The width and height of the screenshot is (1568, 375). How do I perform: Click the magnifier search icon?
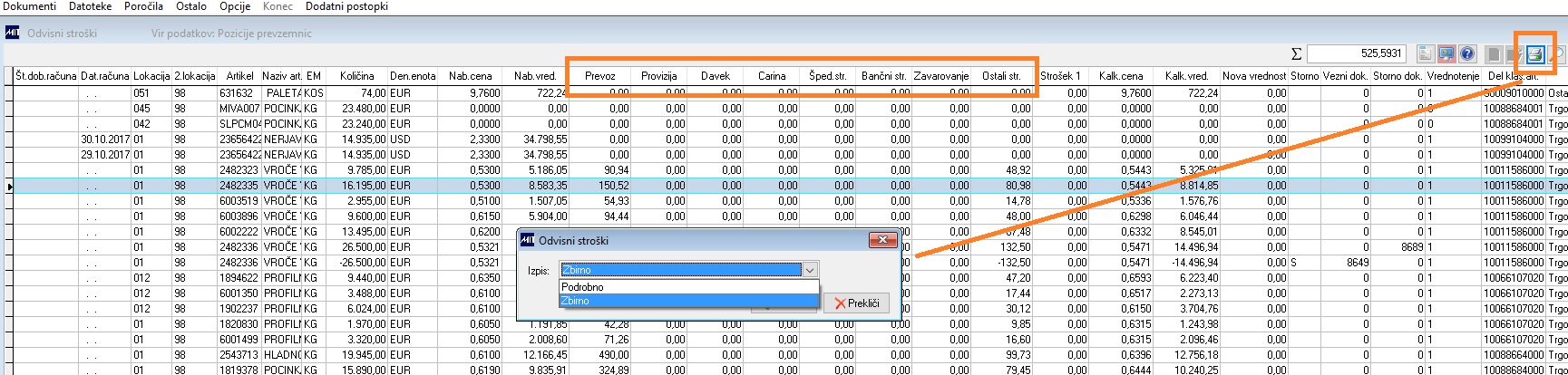pos(1556,54)
